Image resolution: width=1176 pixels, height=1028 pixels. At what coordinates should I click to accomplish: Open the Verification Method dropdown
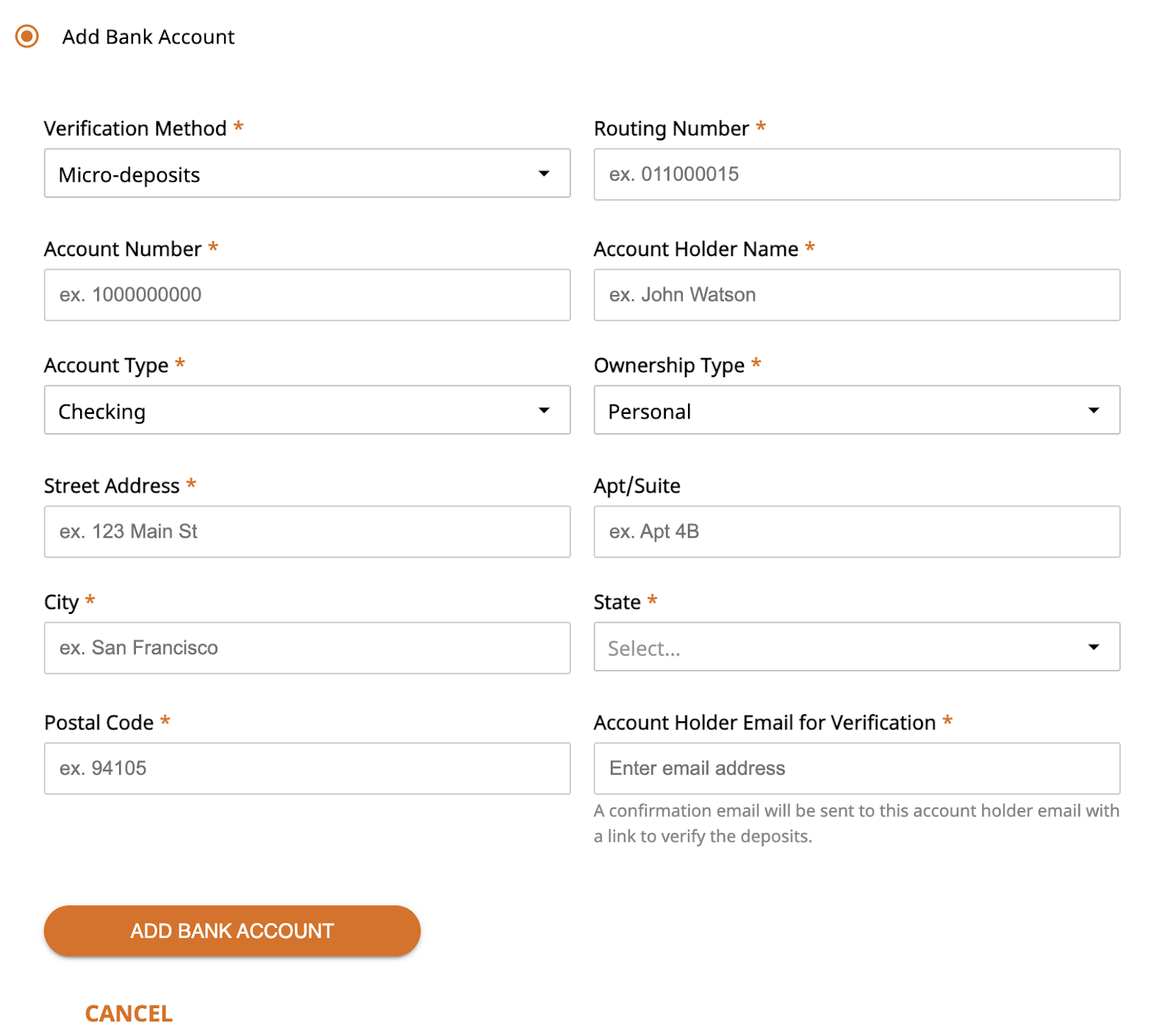pyautogui.click(x=307, y=174)
